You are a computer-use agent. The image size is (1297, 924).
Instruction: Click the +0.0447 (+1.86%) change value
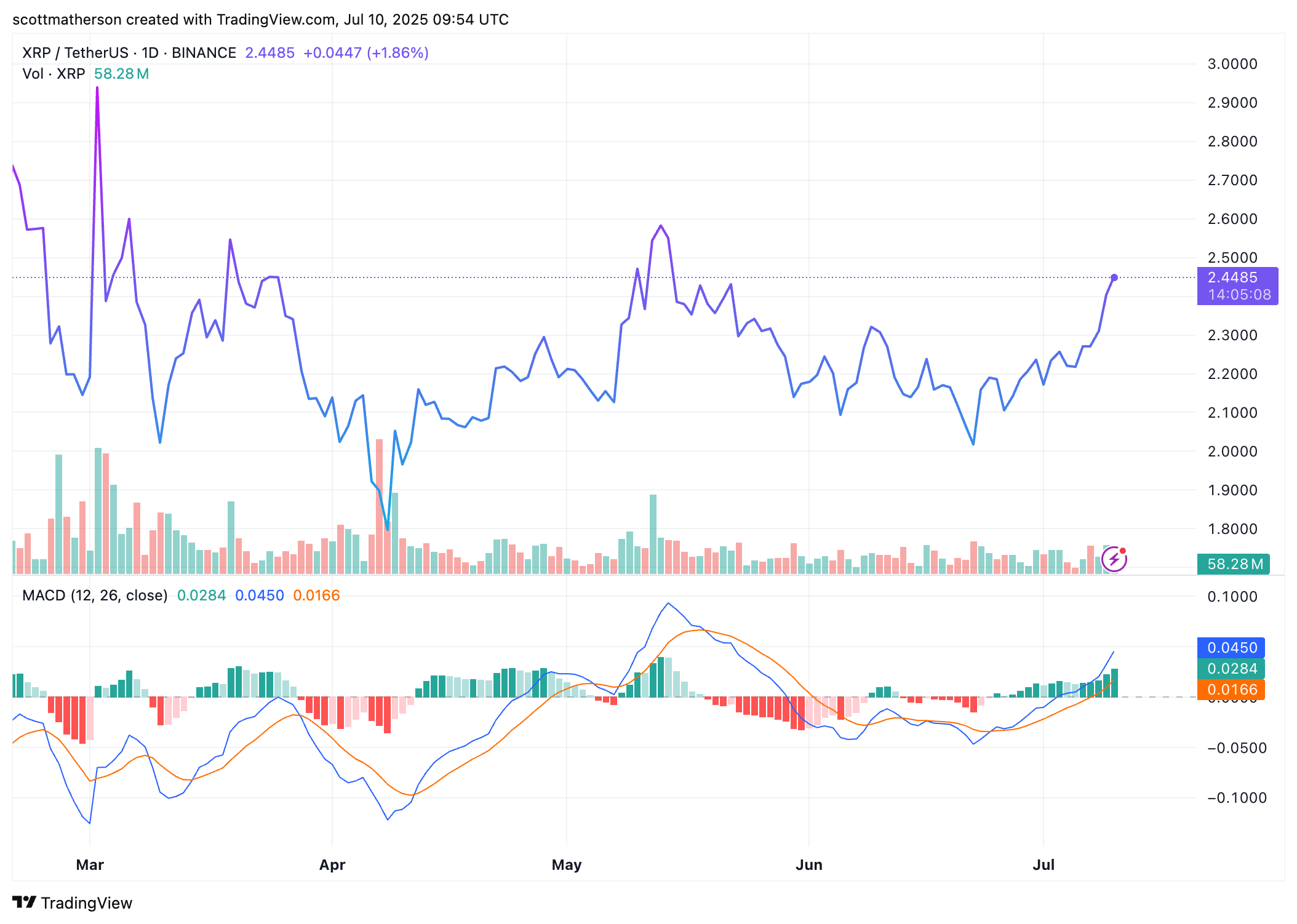coord(365,53)
